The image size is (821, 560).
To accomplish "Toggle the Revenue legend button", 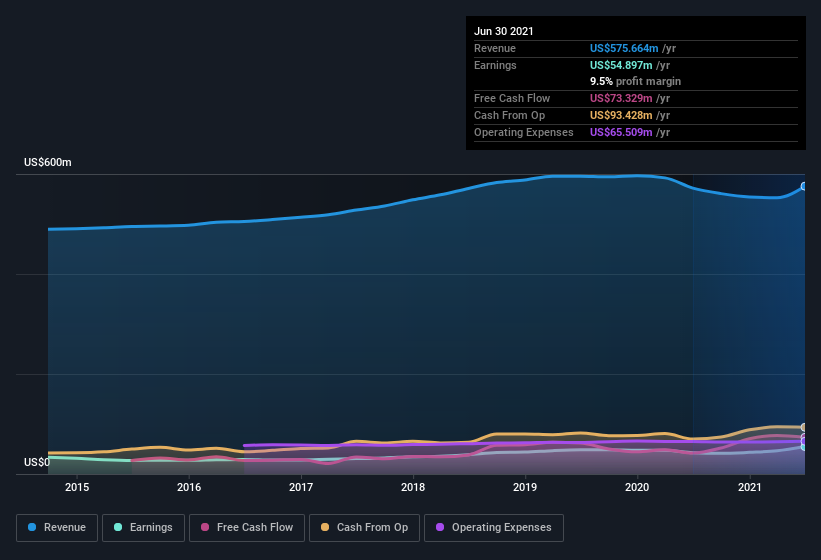I will tap(57, 528).
